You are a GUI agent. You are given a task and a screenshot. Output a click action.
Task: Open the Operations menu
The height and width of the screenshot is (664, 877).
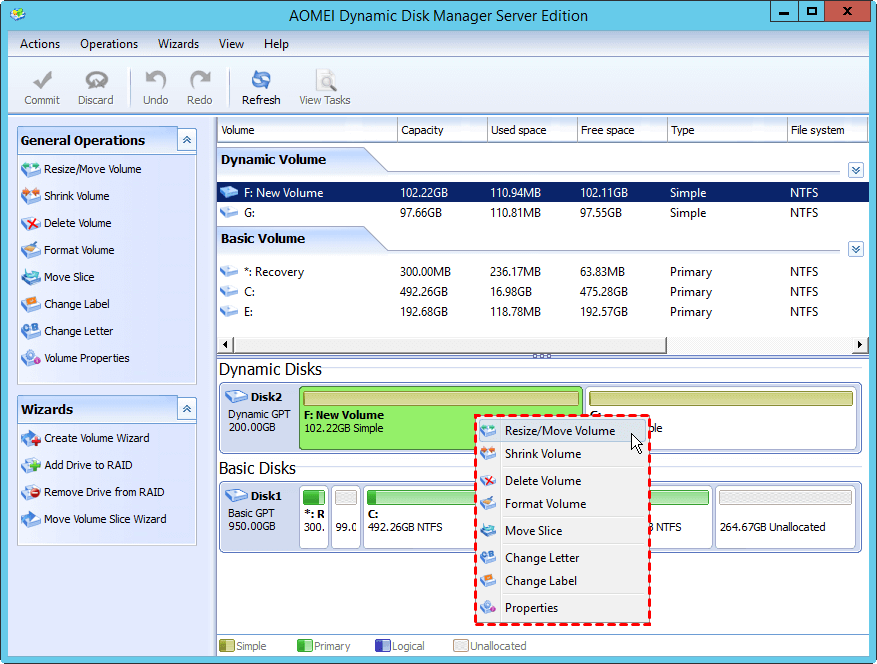click(109, 44)
